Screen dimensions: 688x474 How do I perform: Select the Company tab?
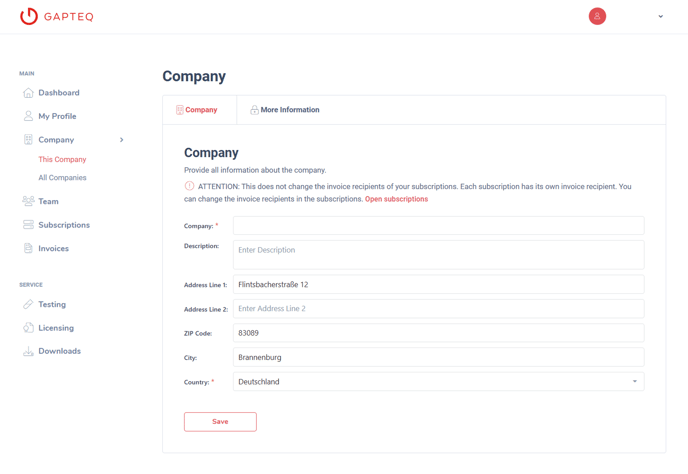coord(197,110)
